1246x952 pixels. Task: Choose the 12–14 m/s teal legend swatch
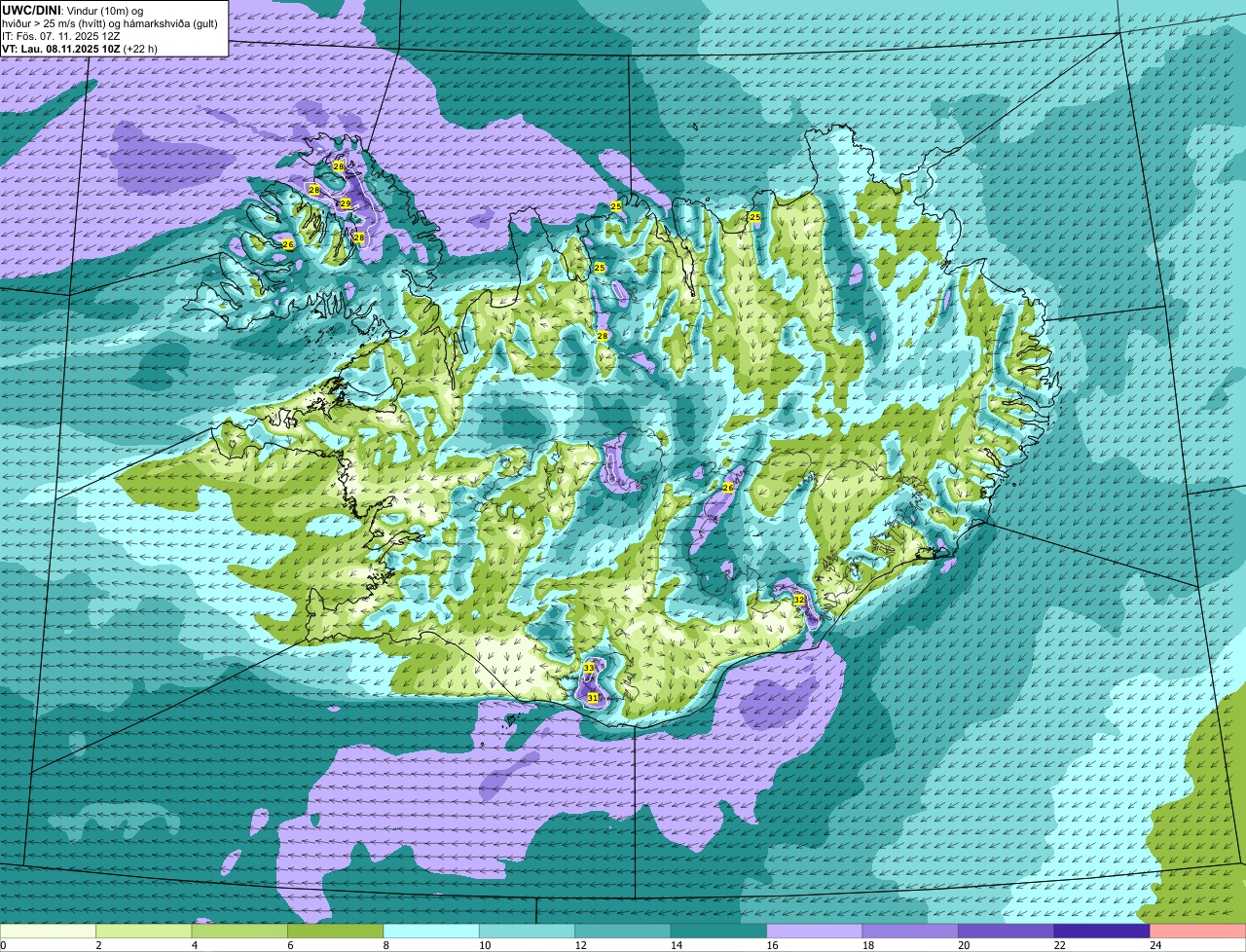point(623,931)
